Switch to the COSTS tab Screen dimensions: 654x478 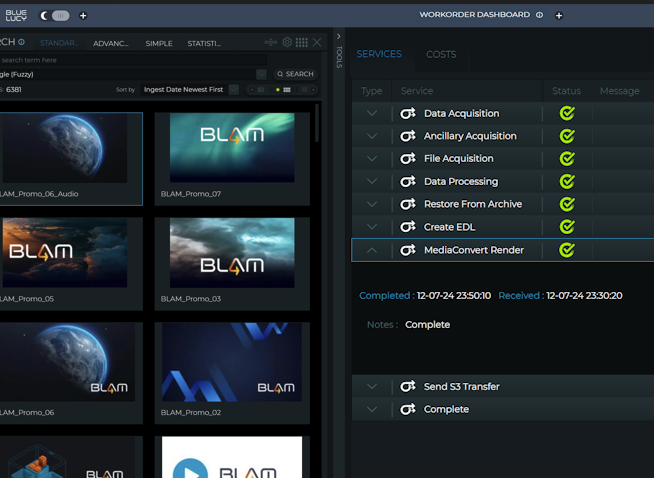click(441, 55)
